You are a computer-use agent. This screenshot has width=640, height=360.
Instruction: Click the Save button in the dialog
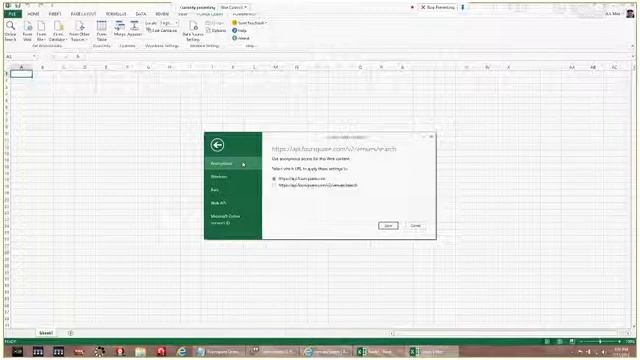coord(388,226)
